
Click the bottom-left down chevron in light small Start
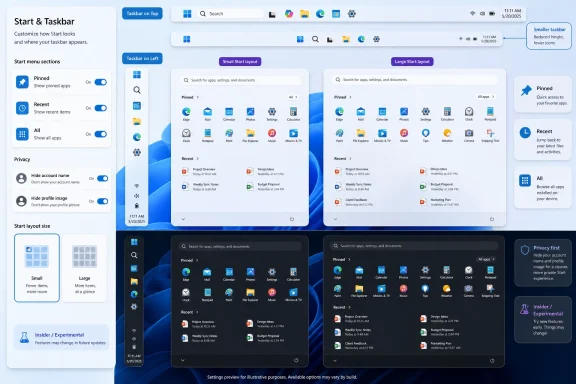click(x=183, y=219)
